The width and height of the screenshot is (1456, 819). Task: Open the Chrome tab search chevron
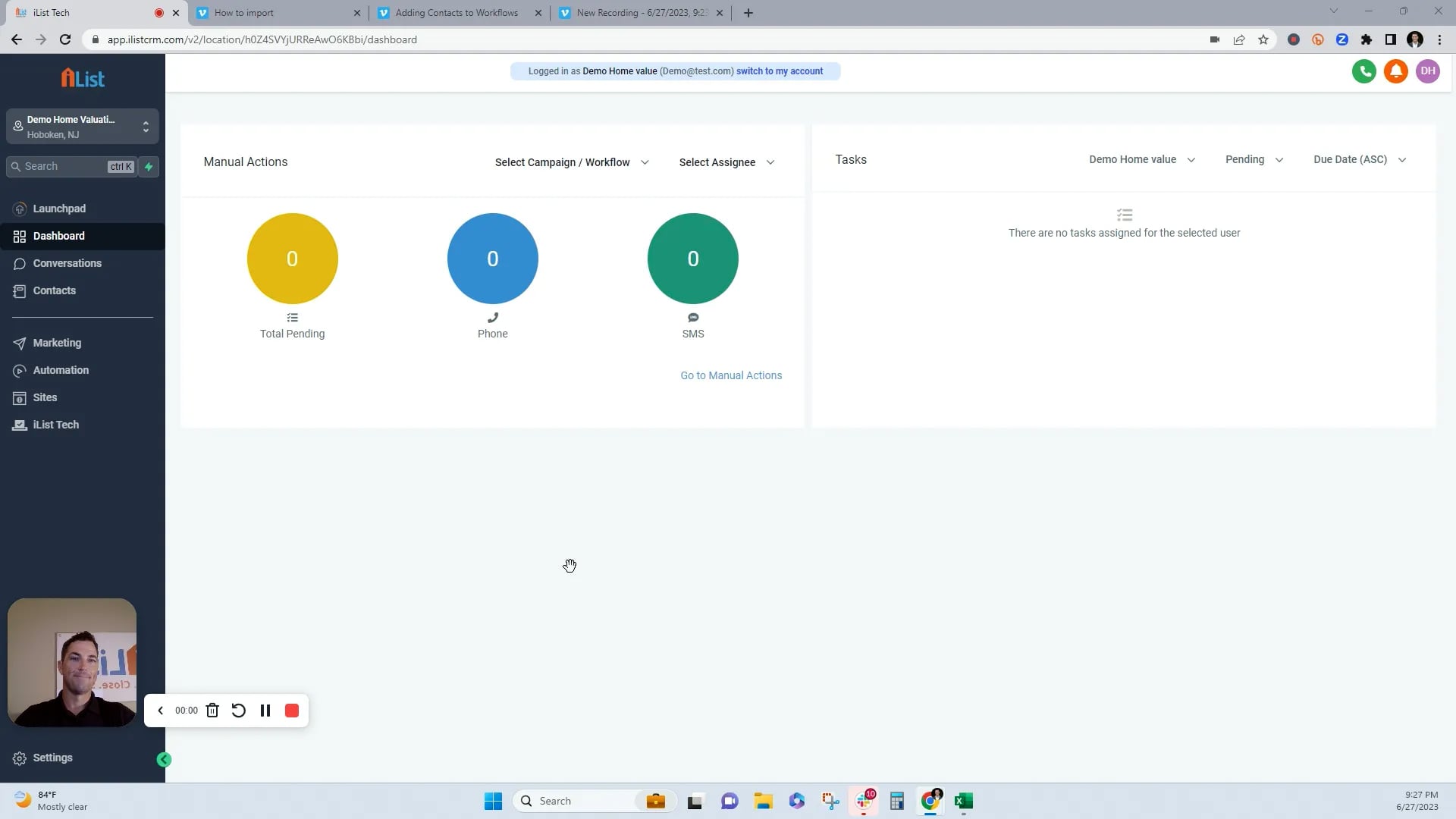(1334, 11)
